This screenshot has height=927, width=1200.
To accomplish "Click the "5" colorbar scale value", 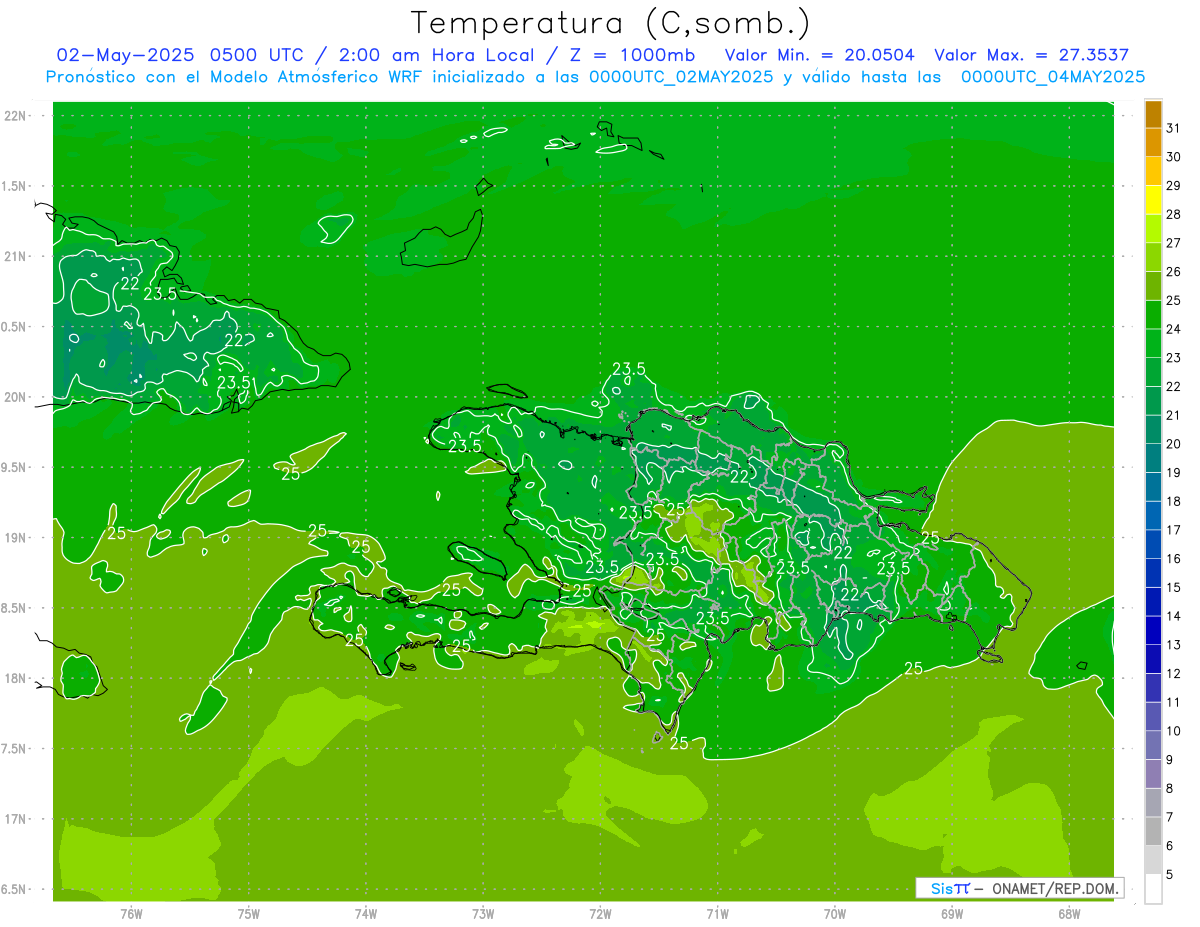I will click(1170, 876).
